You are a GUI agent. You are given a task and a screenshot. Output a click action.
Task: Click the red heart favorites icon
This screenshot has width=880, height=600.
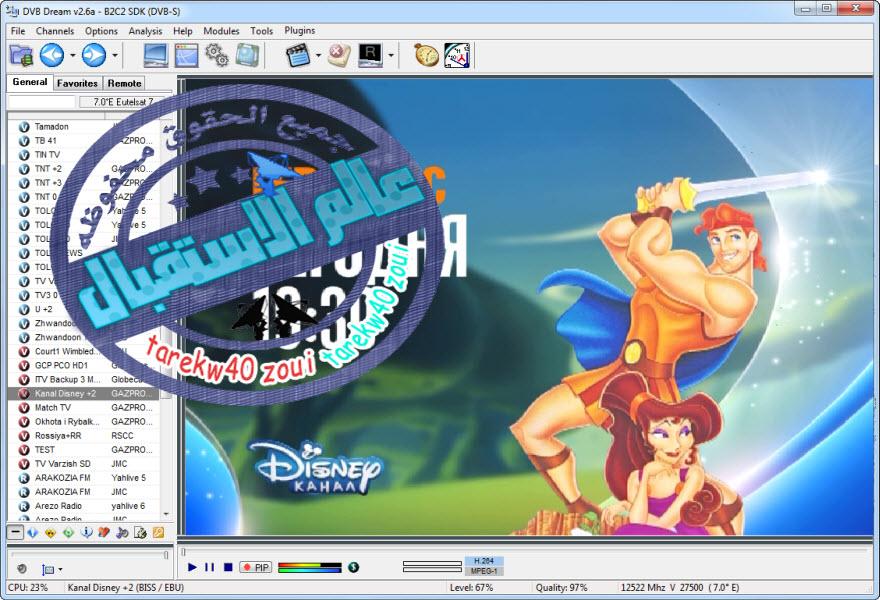[x=104, y=532]
